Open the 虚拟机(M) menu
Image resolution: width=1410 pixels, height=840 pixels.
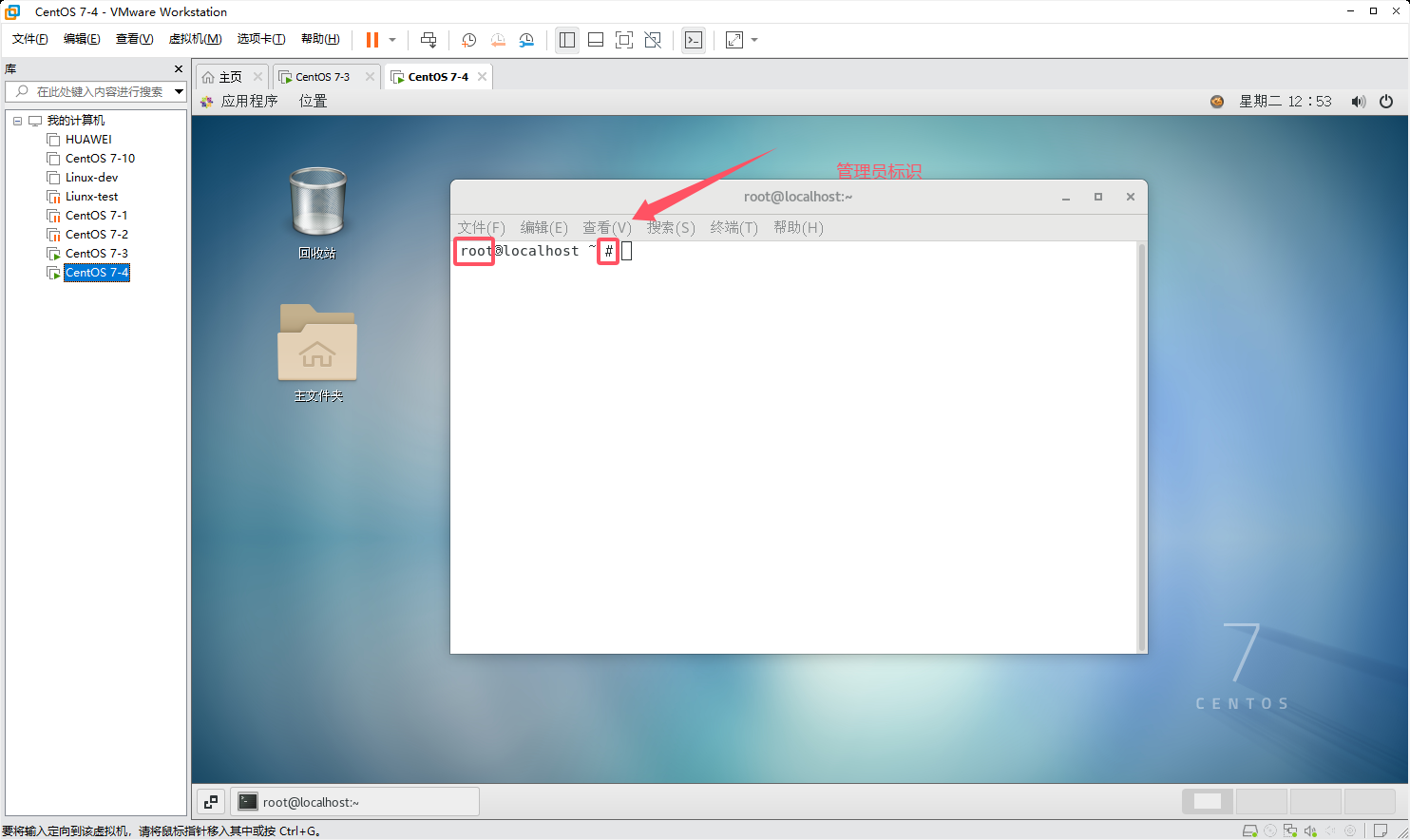coord(195,39)
